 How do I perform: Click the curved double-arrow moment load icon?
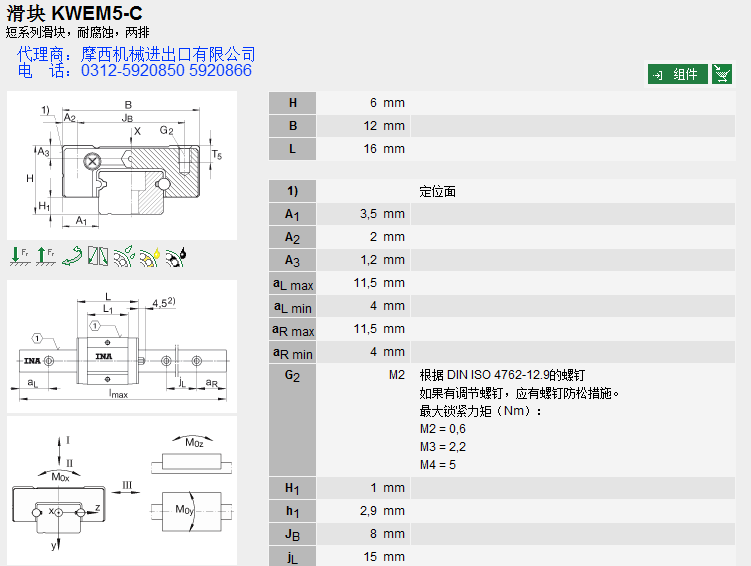(71, 256)
